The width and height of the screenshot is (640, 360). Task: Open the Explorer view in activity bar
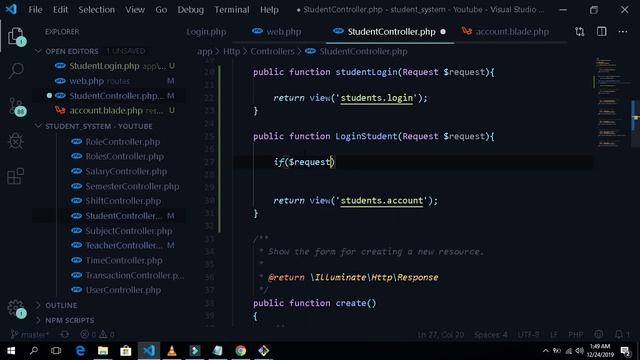click(16, 37)
